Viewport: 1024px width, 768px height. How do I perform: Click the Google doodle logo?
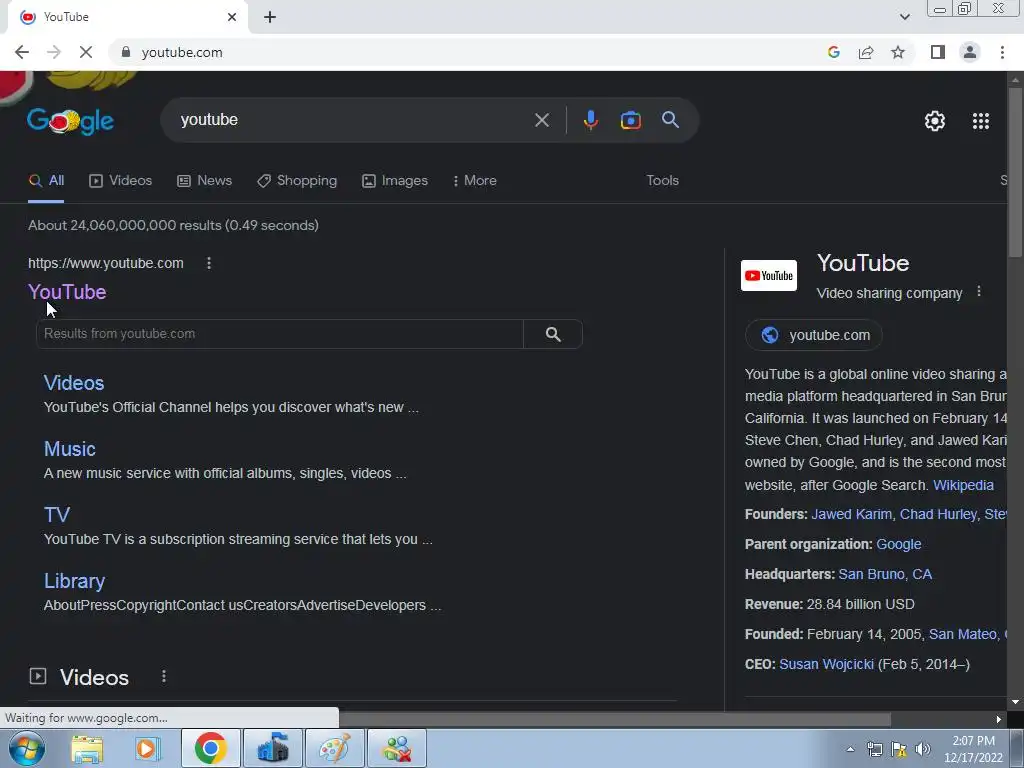[71, 120]
